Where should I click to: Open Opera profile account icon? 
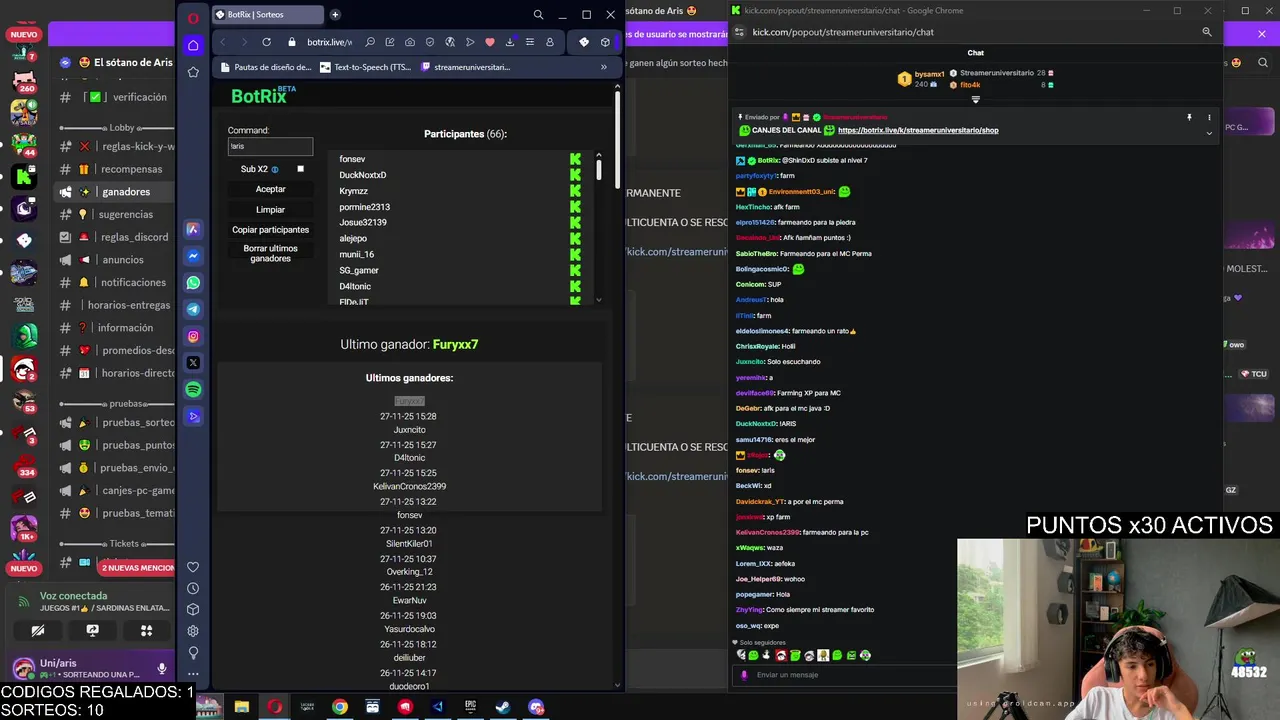550,42
